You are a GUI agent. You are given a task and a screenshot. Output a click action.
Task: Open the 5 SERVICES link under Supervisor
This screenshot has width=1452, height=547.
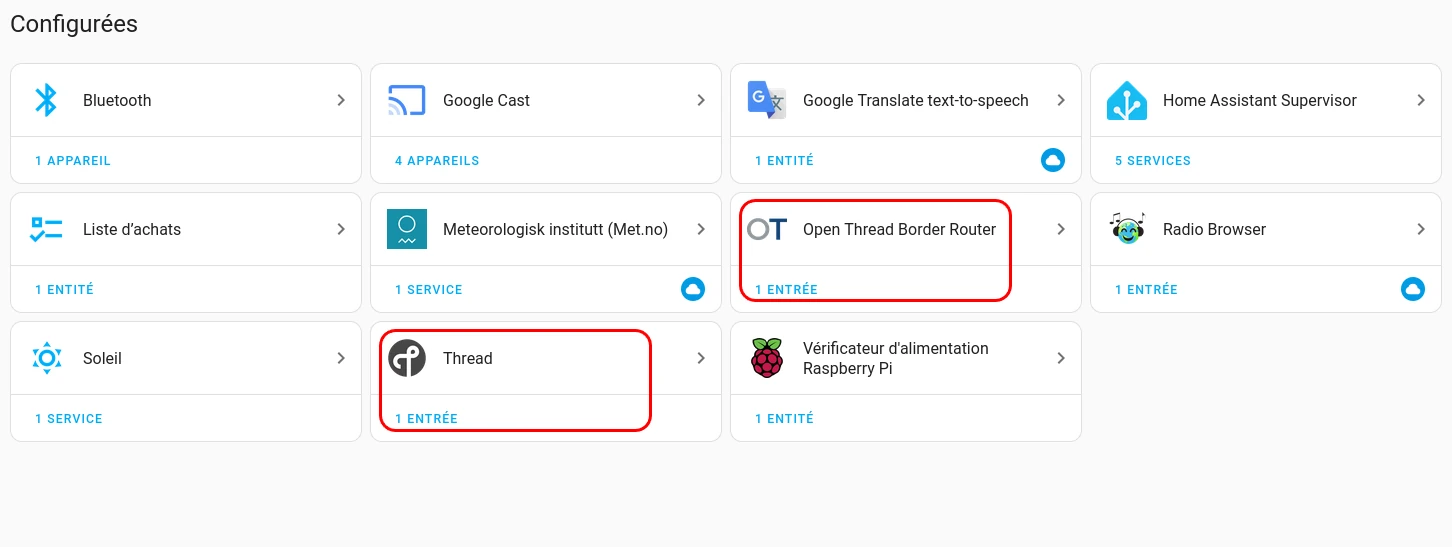[1153, 160]
